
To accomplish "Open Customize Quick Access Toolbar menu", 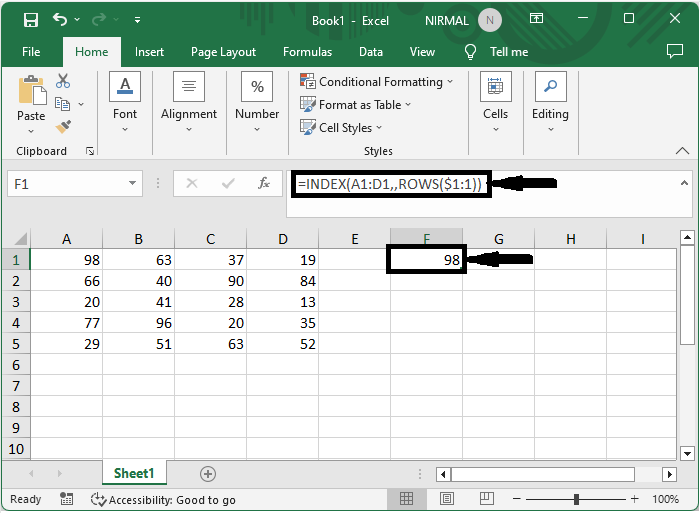I will point(138,20).
